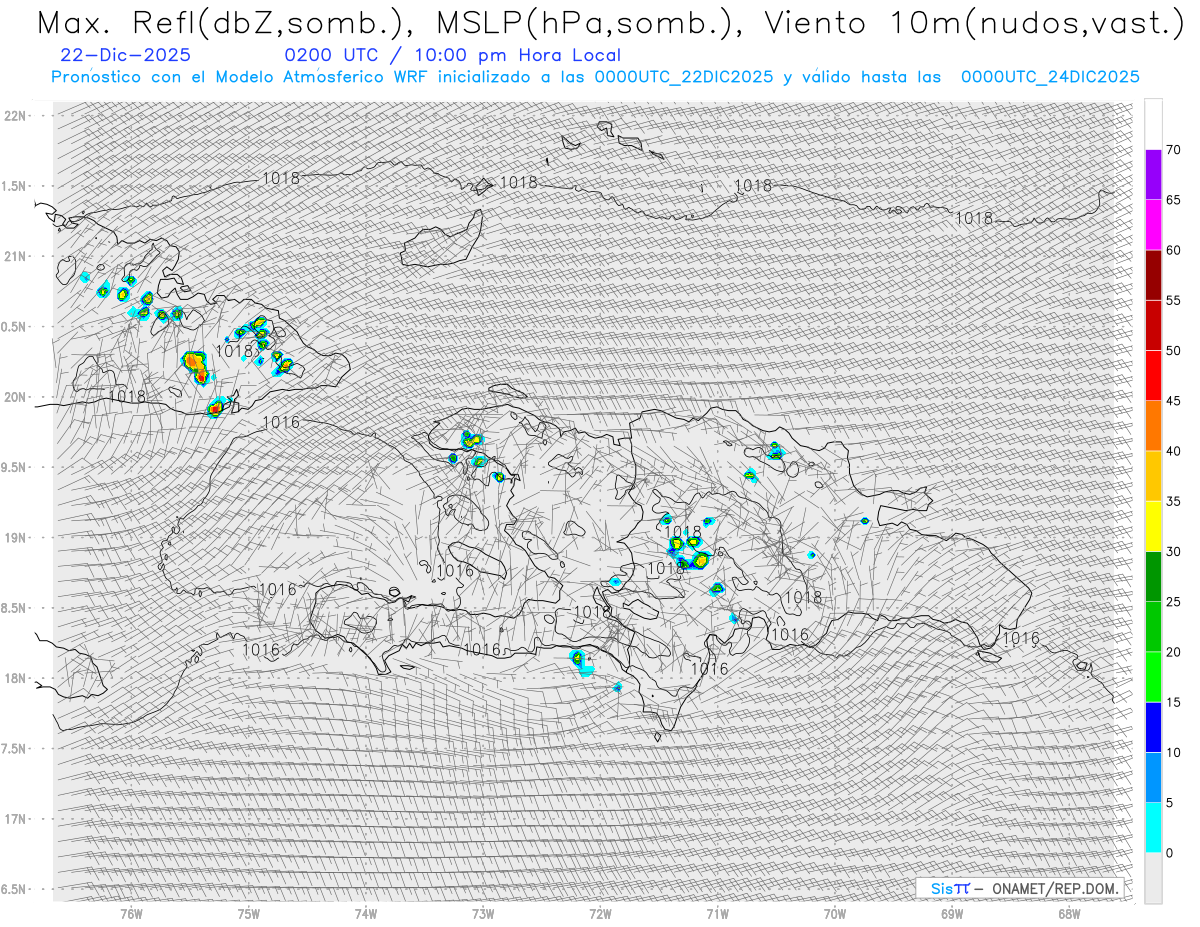1200x927 pixels.
Task: Click the '22N' latitude label
Action: [14, 116]
